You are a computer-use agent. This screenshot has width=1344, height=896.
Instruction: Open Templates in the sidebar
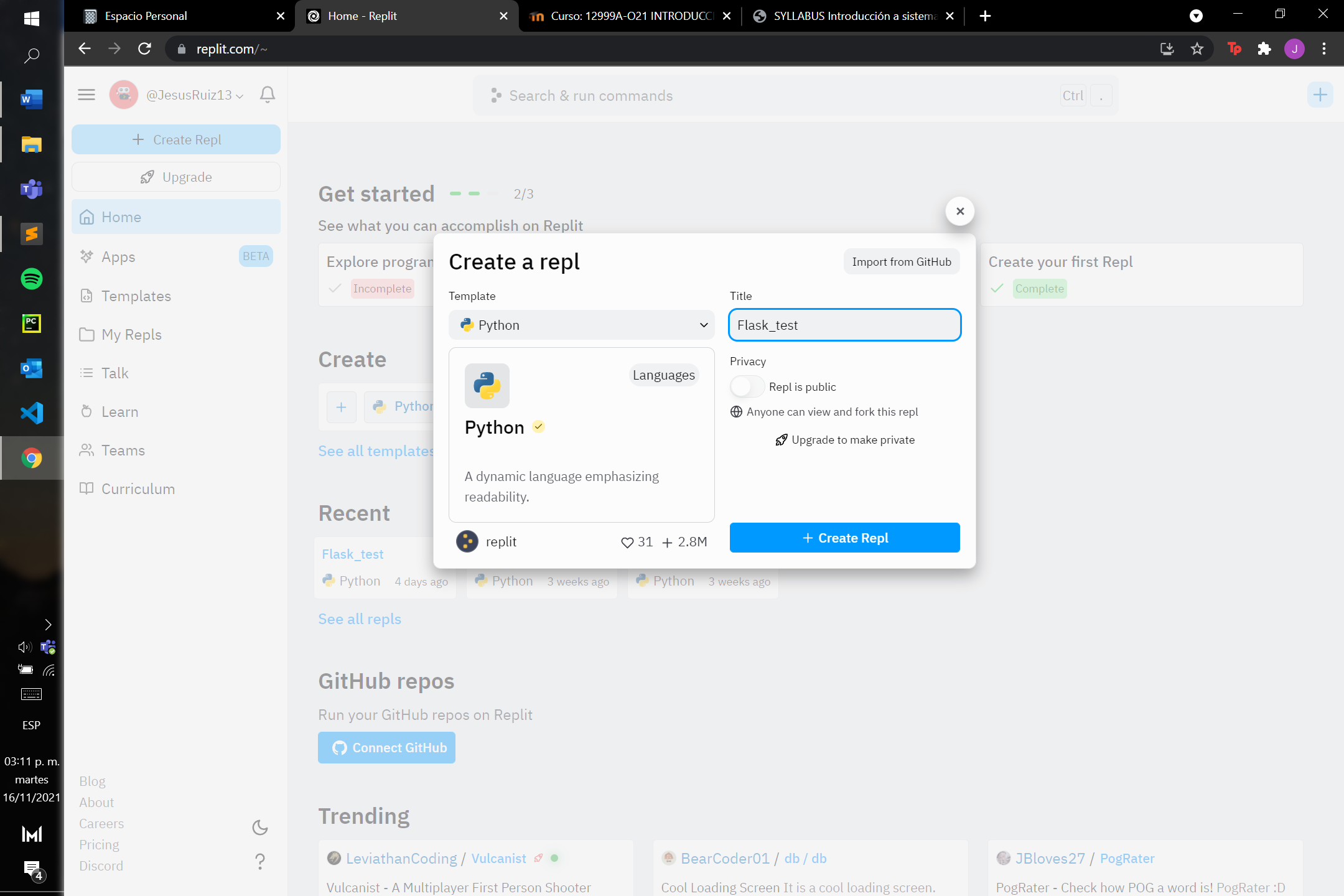pos(176,296)
